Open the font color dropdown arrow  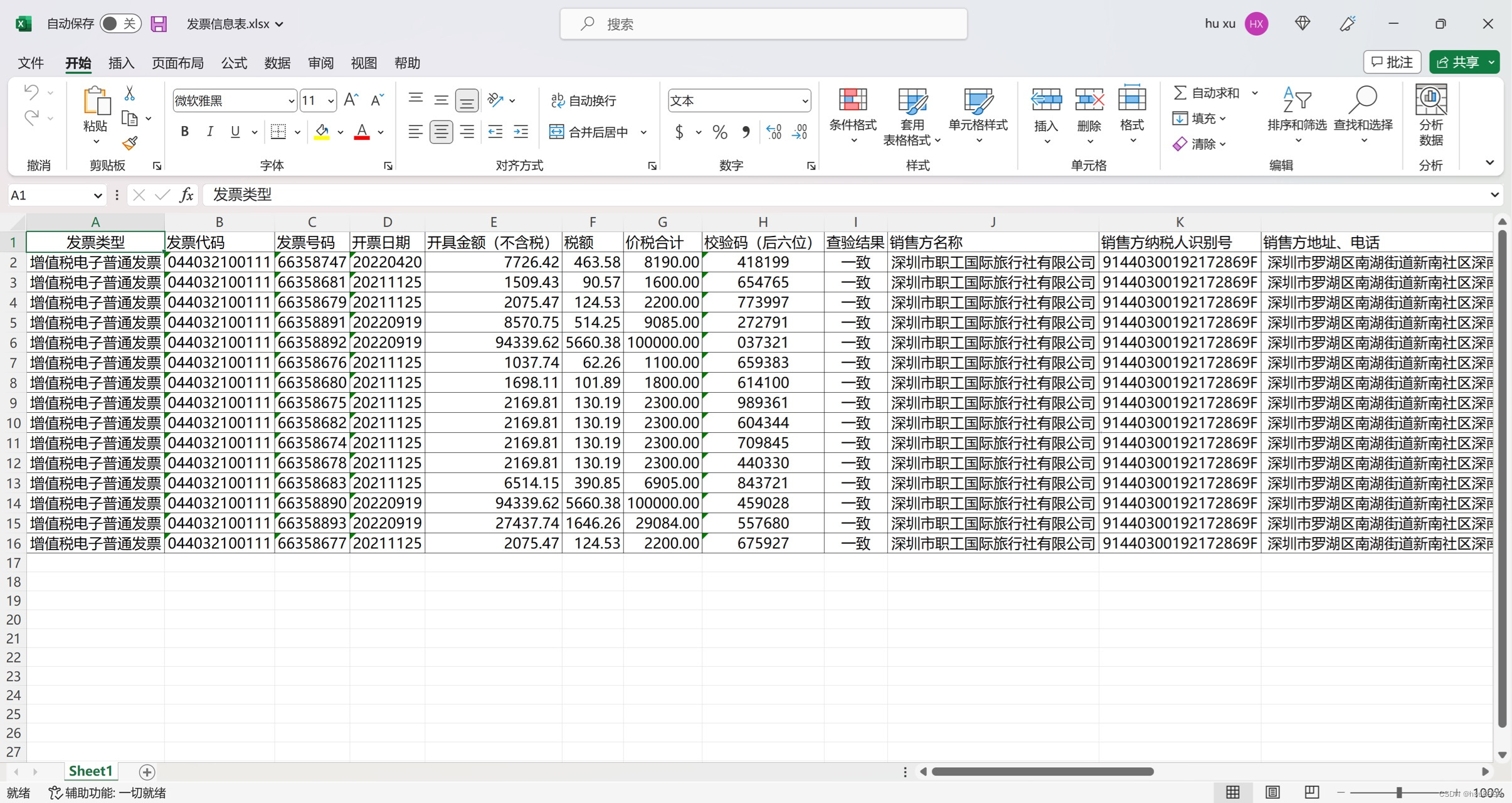pyautogui.click(x=381, y=132)
